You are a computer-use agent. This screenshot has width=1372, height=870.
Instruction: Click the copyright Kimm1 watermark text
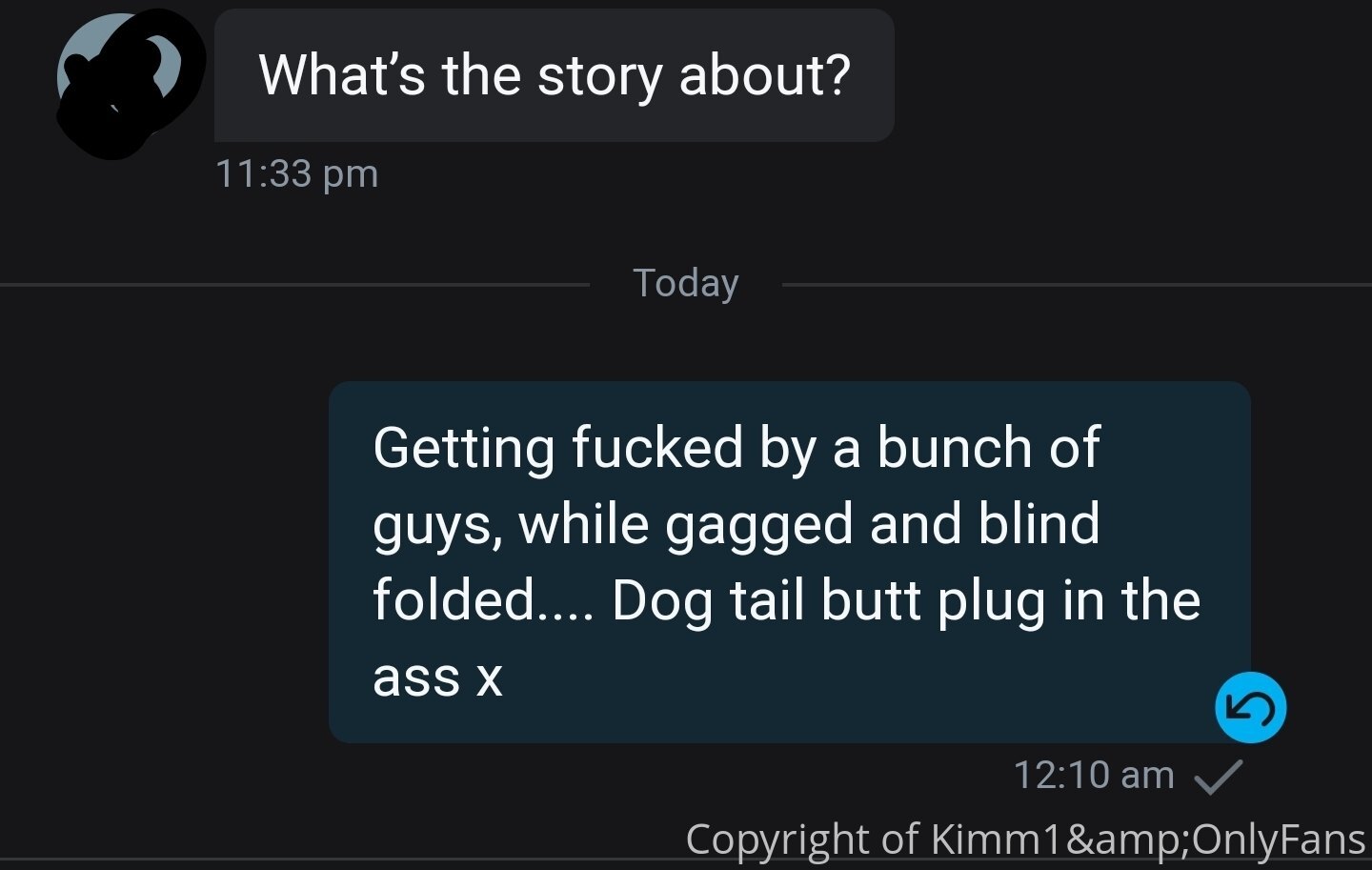[x=1025, y=840]
